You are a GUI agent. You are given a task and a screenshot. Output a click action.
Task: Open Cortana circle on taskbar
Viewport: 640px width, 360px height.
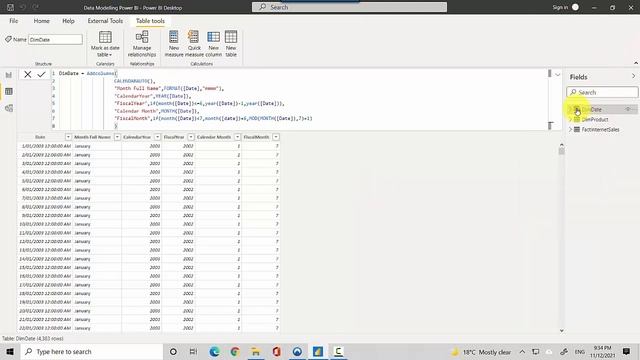(173, 351)
